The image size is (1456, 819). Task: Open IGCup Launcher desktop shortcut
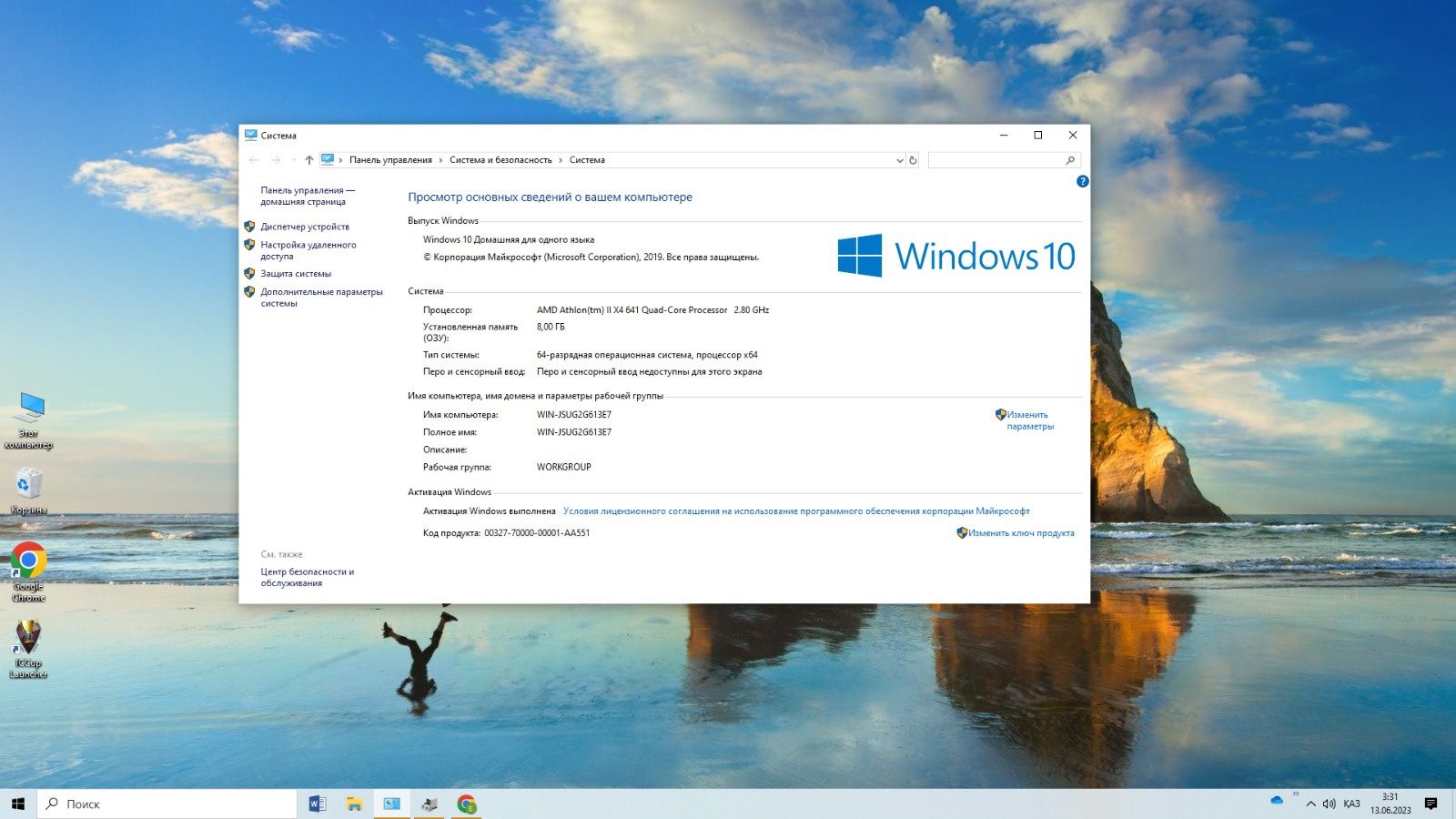[x=28, y=649]
